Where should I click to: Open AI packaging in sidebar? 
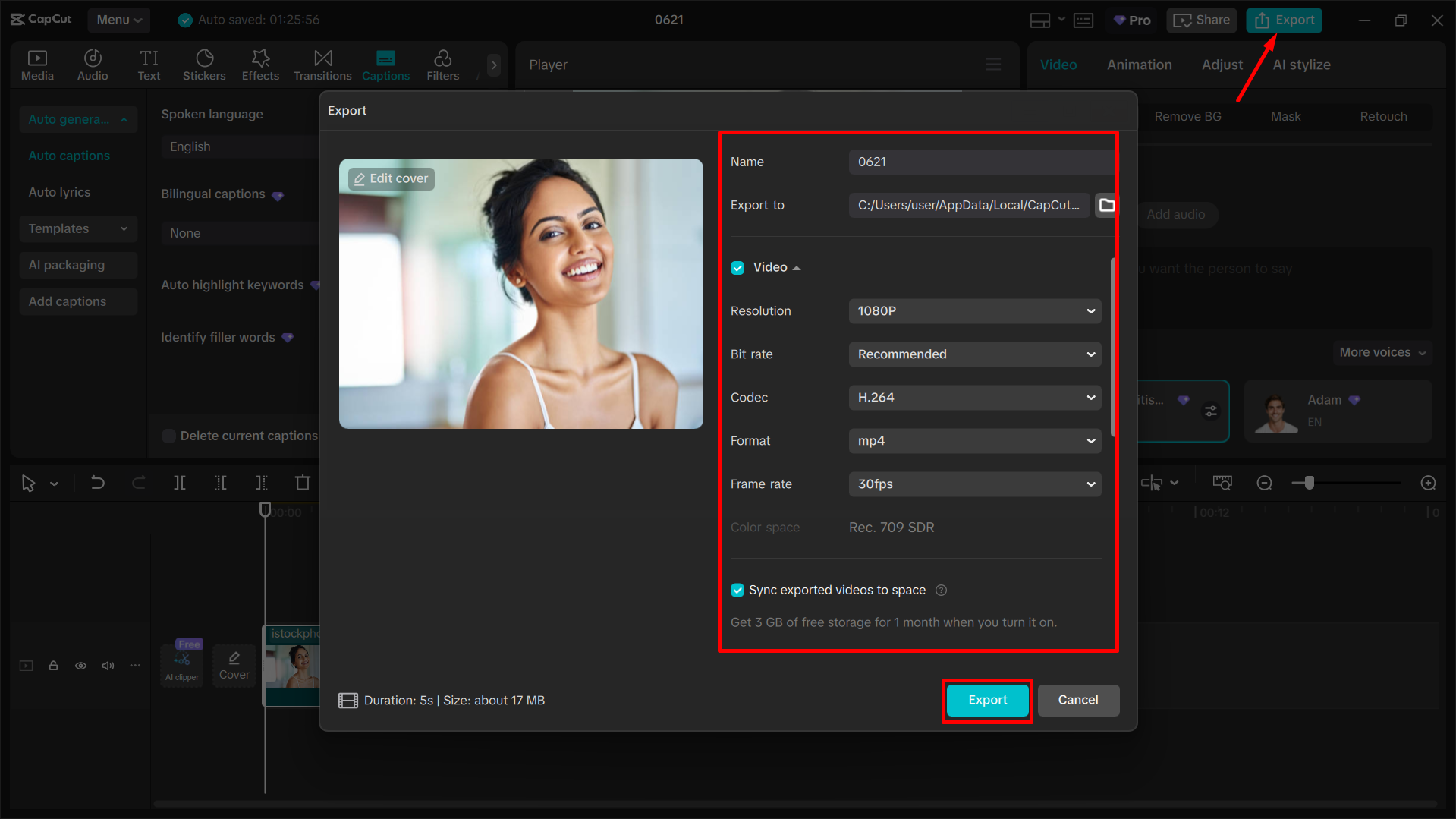[x=78, y=265]
